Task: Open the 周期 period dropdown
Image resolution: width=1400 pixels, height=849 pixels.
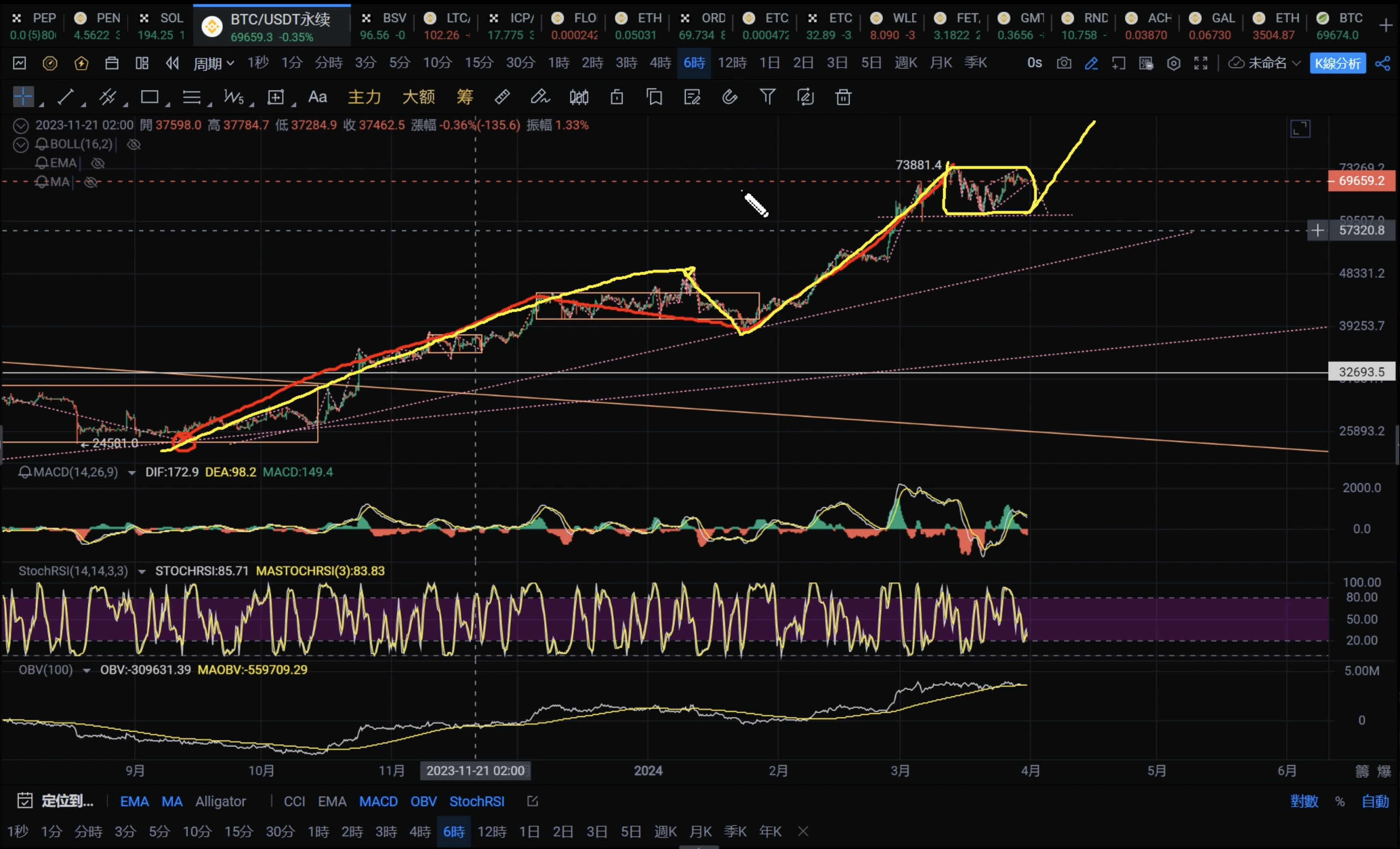Action: (213, 63)
